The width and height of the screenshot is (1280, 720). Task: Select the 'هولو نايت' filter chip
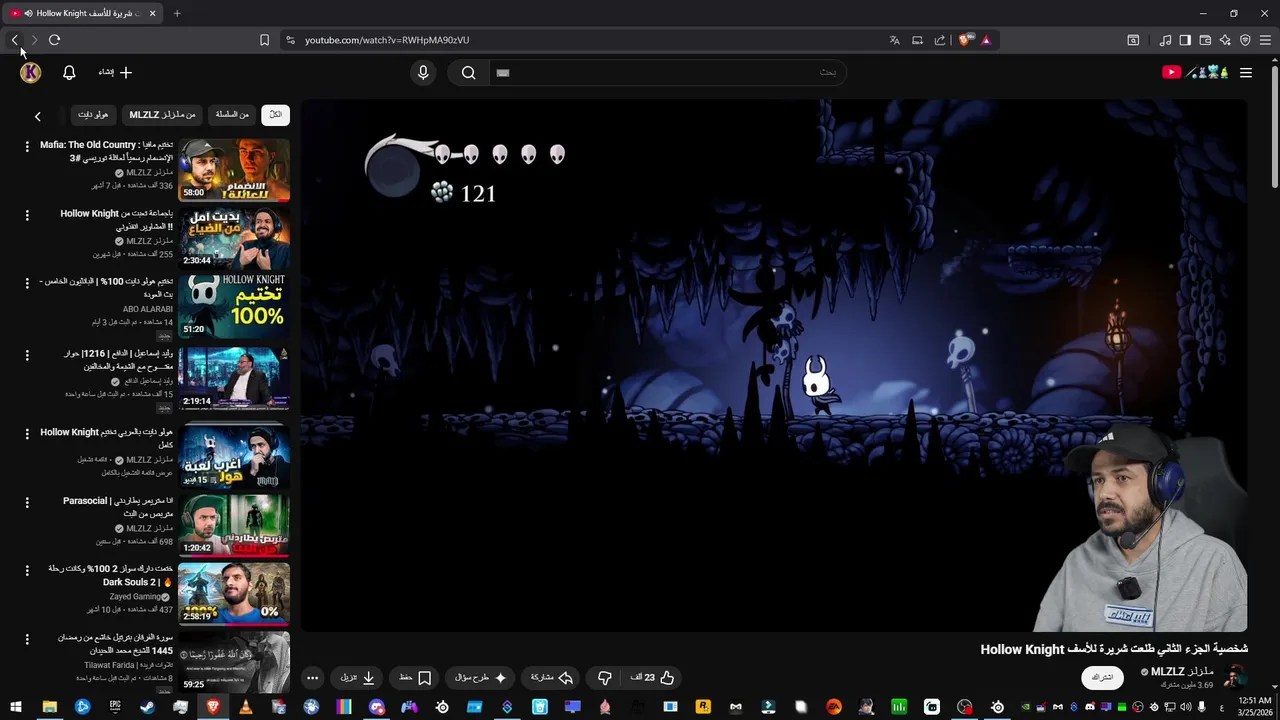coord(92,115)
